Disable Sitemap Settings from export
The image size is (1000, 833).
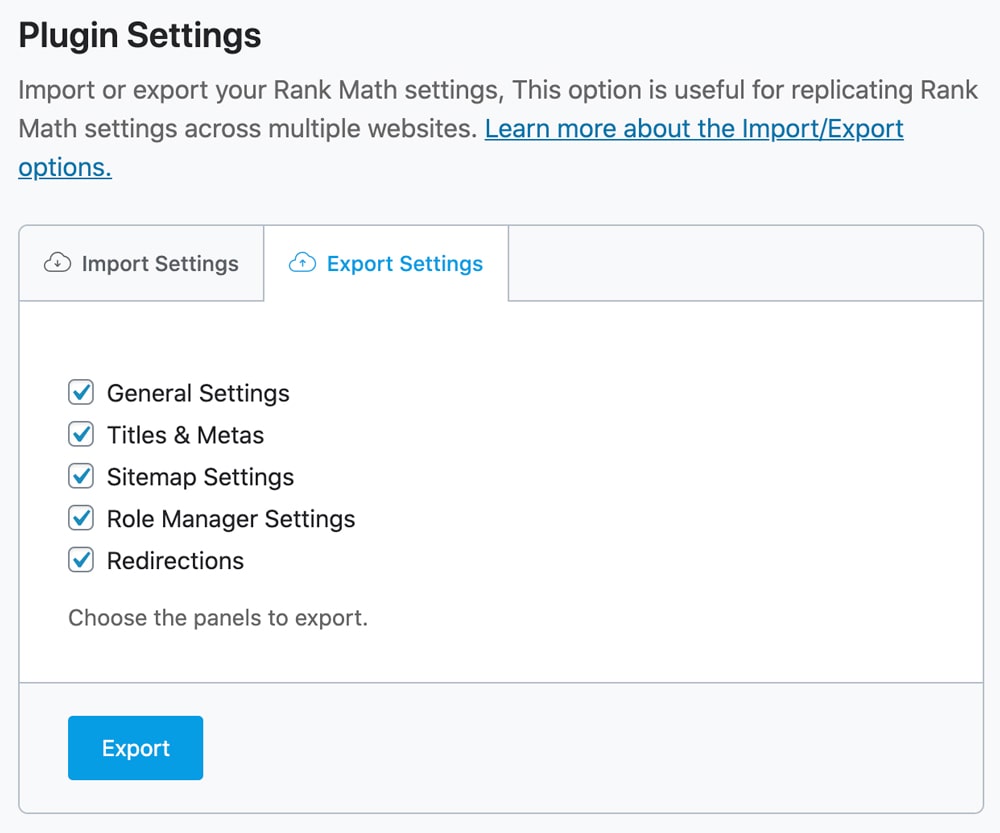(82, 476)
